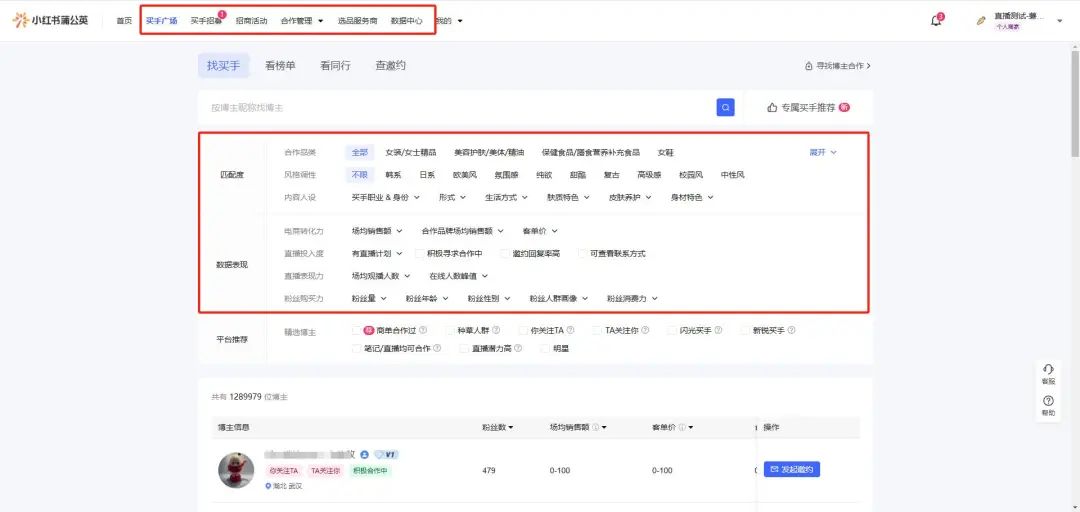Click thumbs-up icon of 专属买手推荐

click(772, 107)
